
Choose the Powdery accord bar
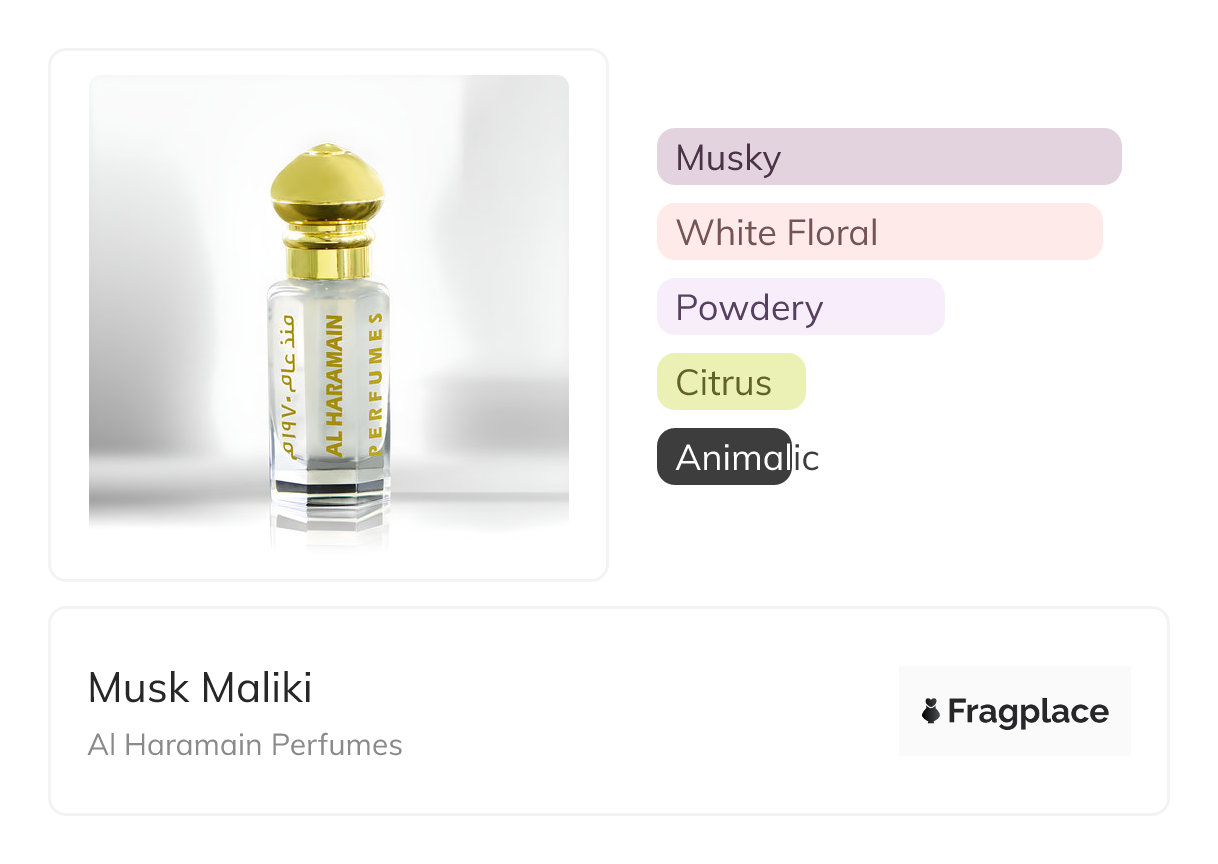[800, 307]
